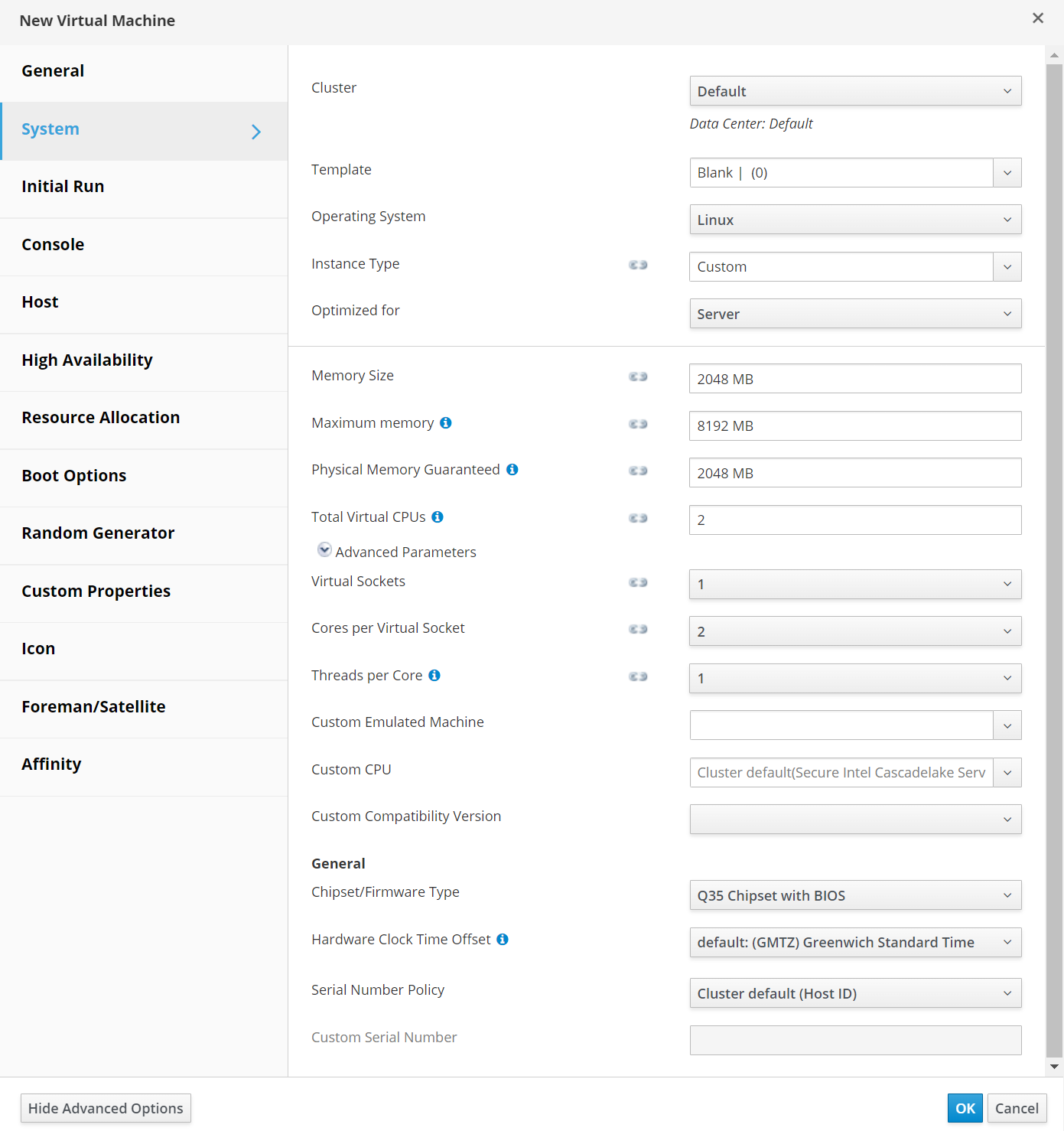Go to the High Availability tab
Screen dimensions: 1064x1131
click(x=87, y=360)
